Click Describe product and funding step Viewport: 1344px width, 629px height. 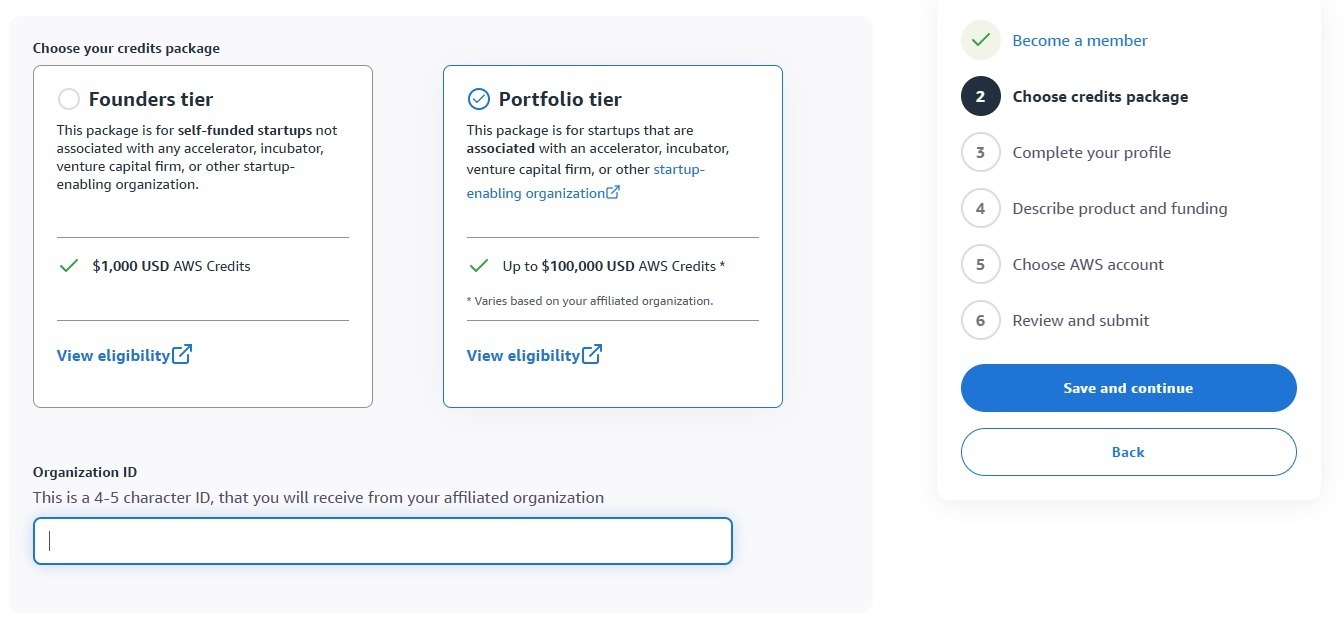click(x=1120, y=208)
